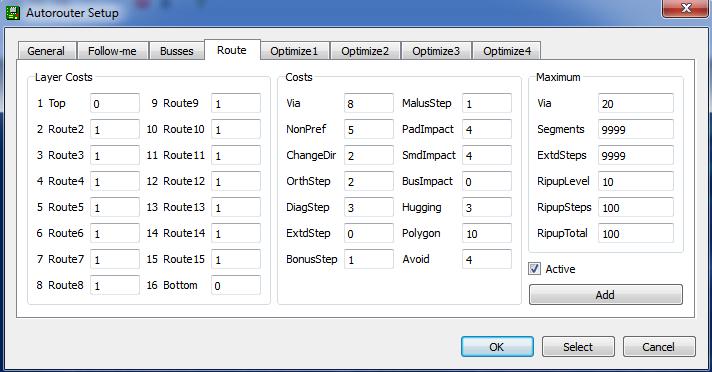The height and width of the screenshot is (372, 712).
Task: Click the Maximum Segments field
Action: 636,129
